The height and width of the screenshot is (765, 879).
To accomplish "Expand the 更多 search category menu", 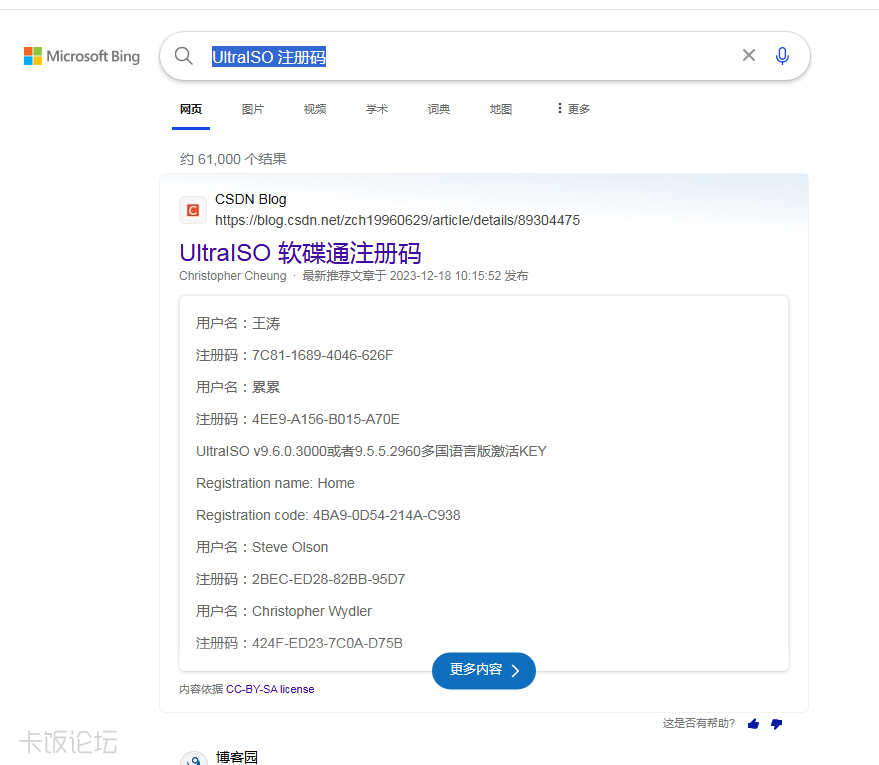I will point(573,109).
